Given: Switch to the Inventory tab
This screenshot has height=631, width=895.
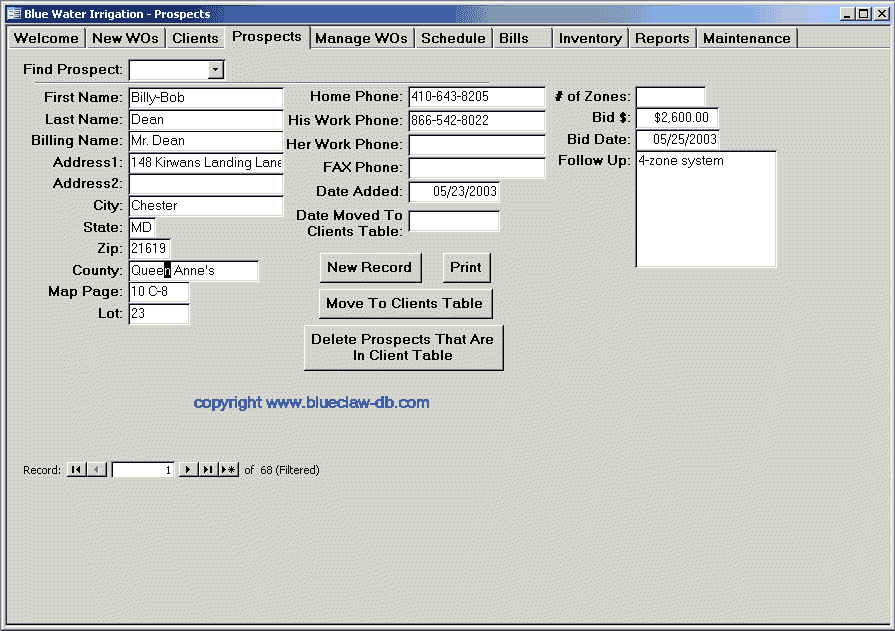Looking at the screenshot, I should point(590,38).
